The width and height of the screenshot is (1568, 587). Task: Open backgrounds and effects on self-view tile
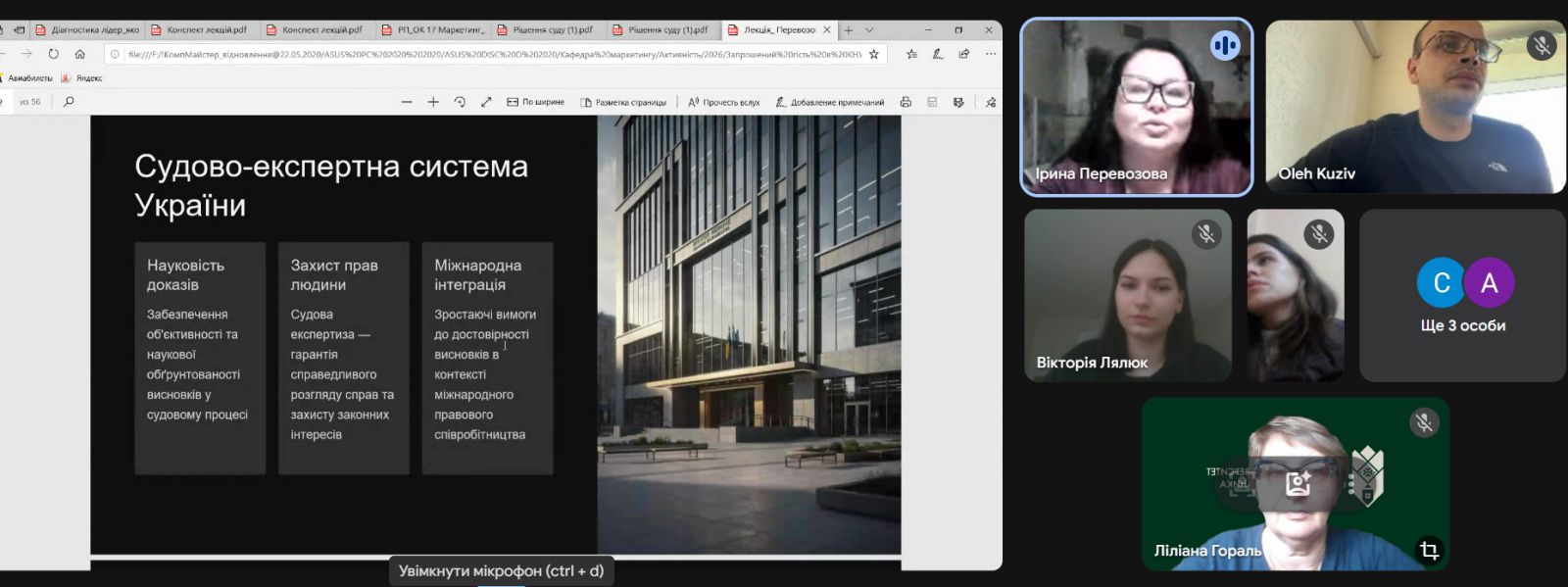point(1298,483)
